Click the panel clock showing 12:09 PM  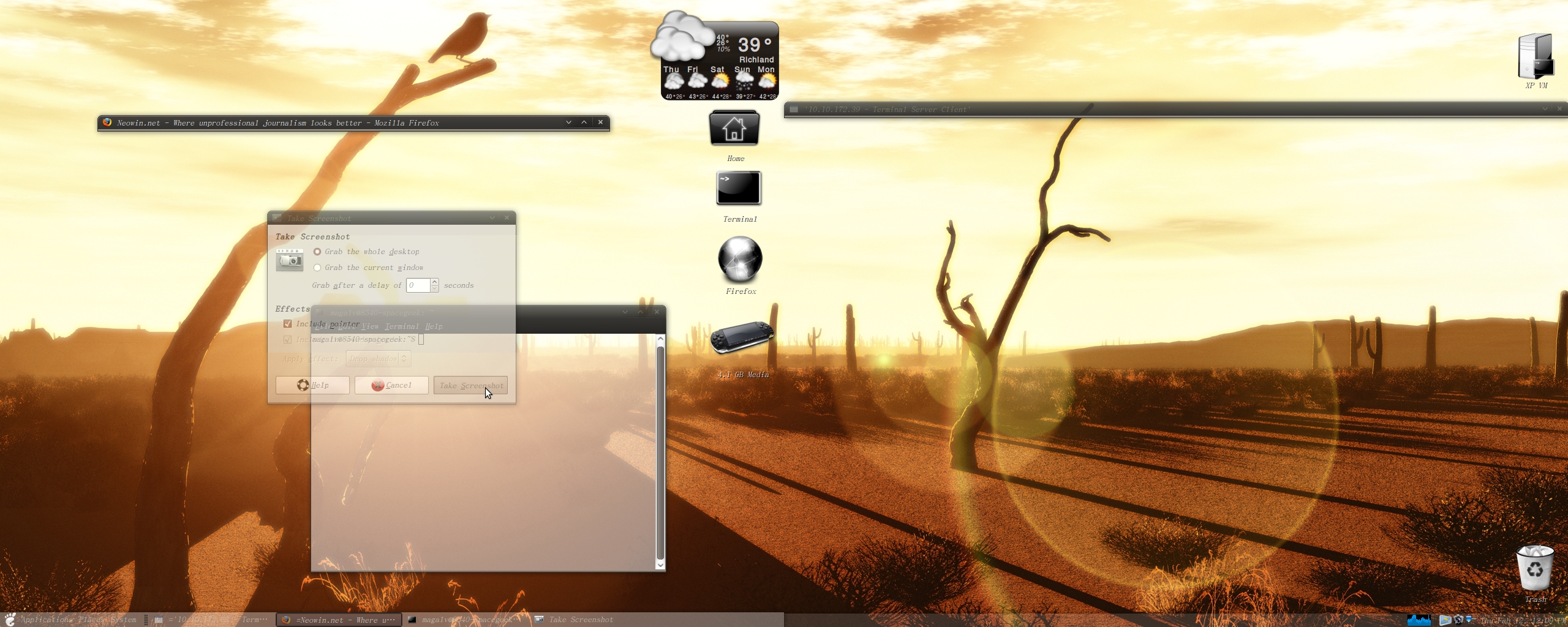[x=1523, y=620]
